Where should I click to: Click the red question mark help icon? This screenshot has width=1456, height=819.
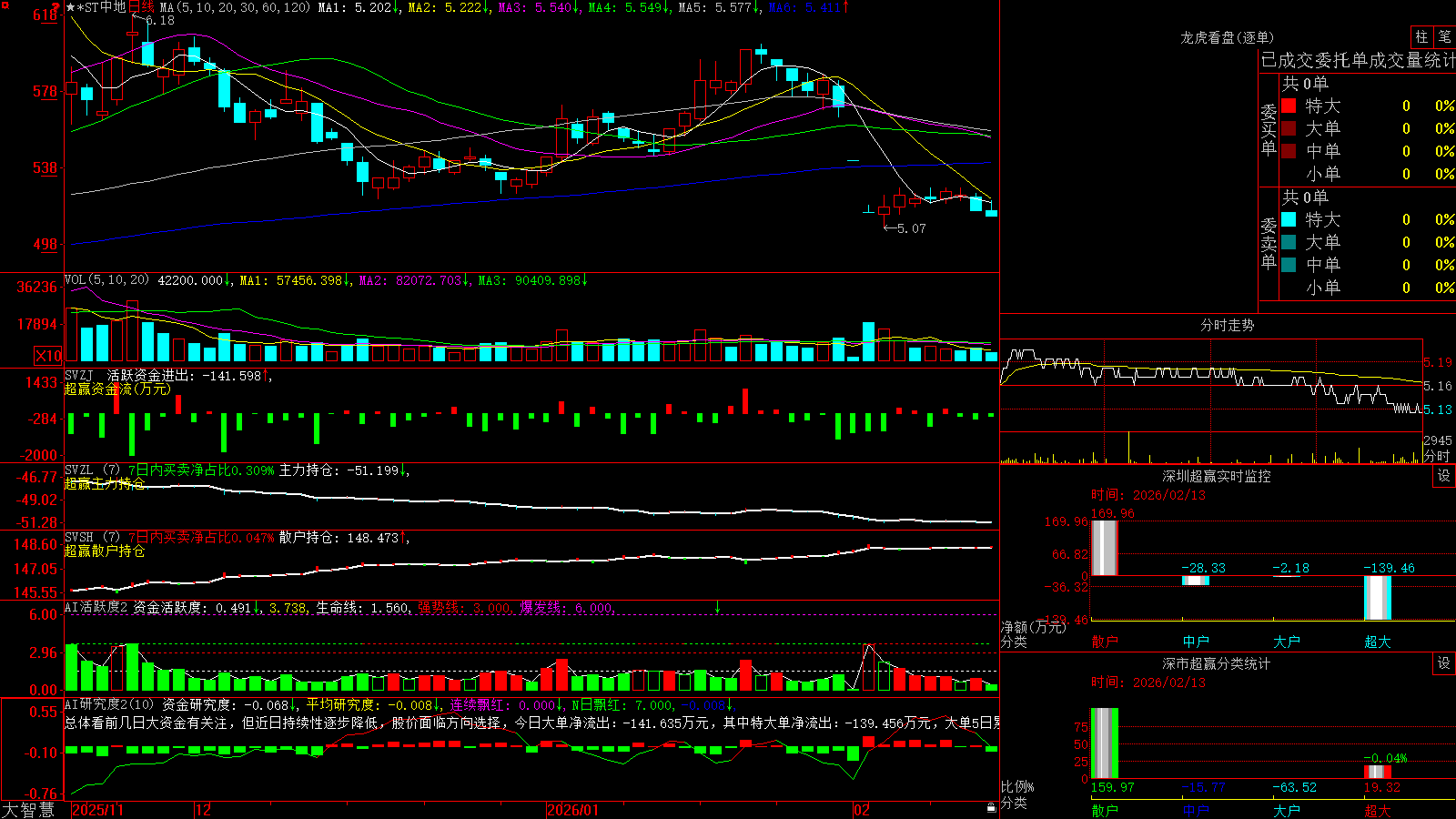(x=56, y=7)
